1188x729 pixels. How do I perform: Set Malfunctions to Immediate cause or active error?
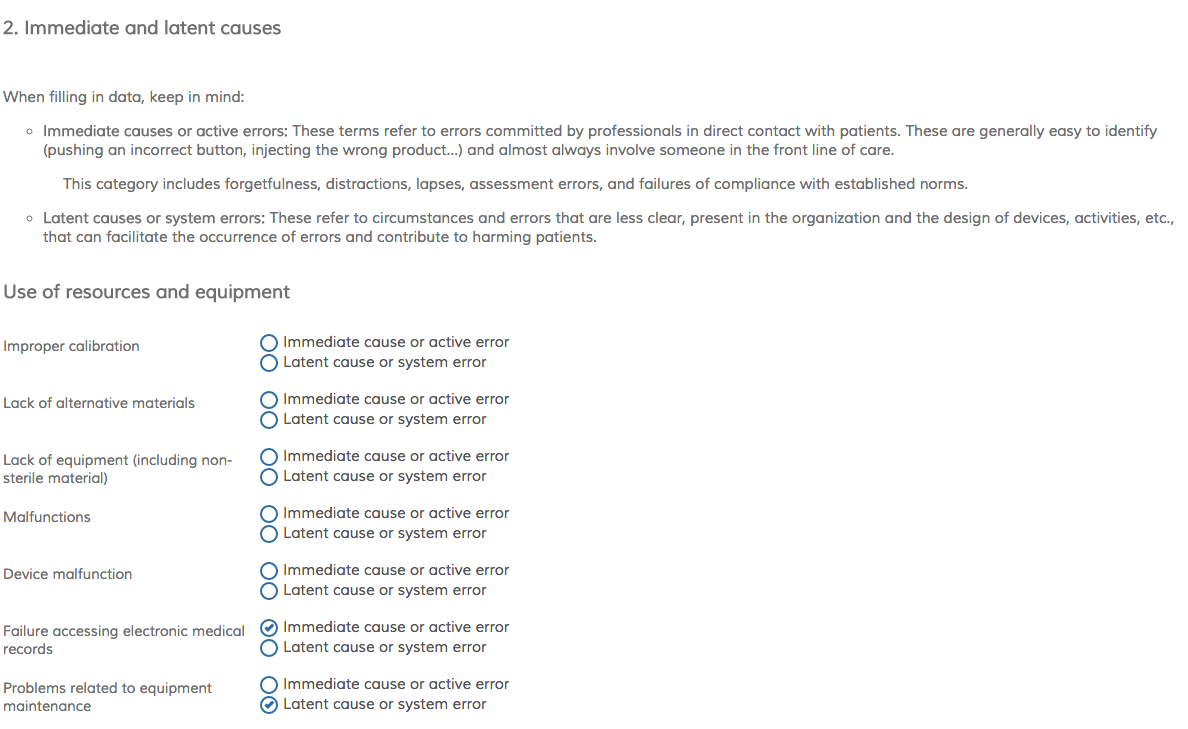(x=269, y=514)
